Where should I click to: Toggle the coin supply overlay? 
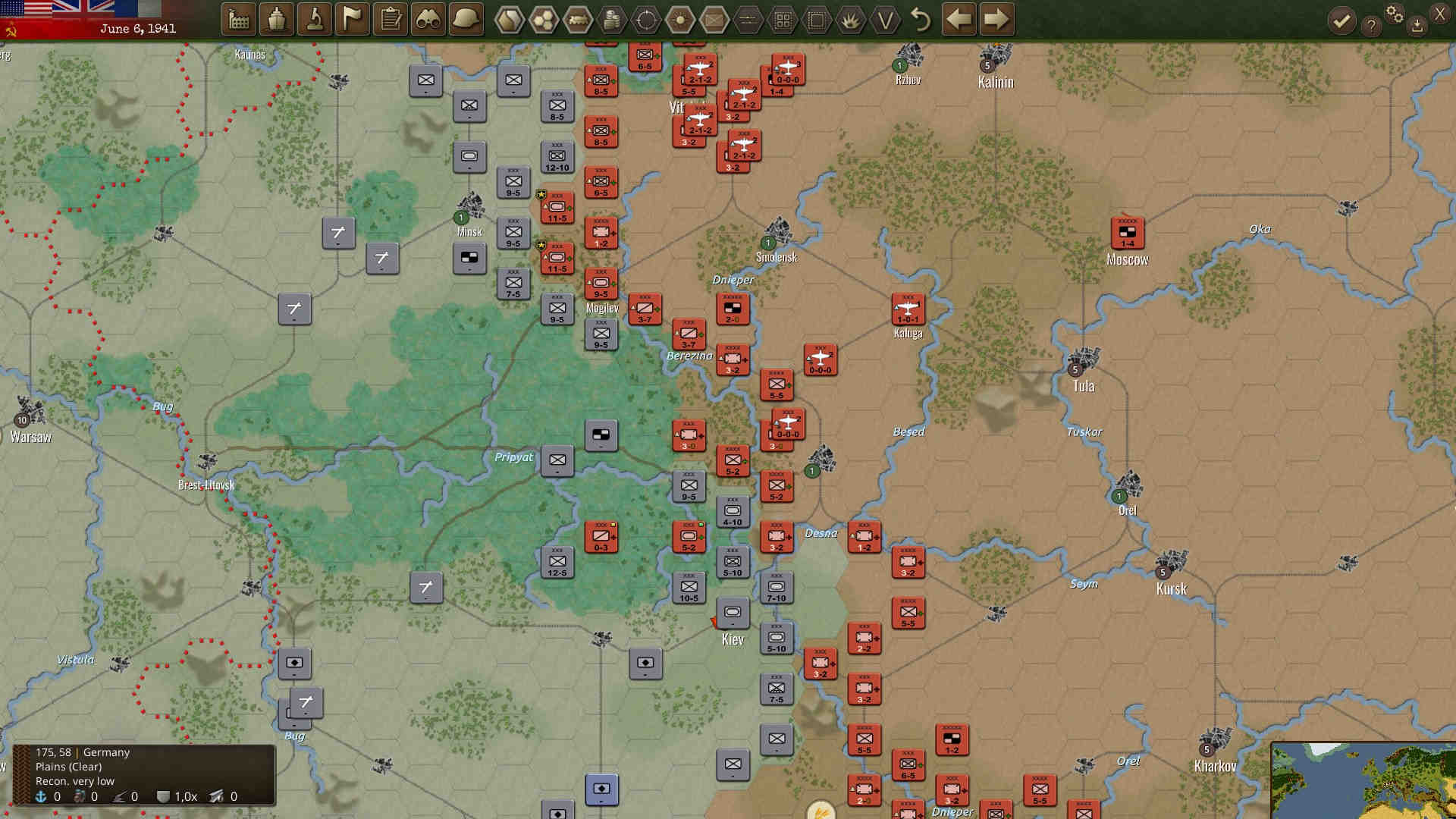(x=611, y=19)
